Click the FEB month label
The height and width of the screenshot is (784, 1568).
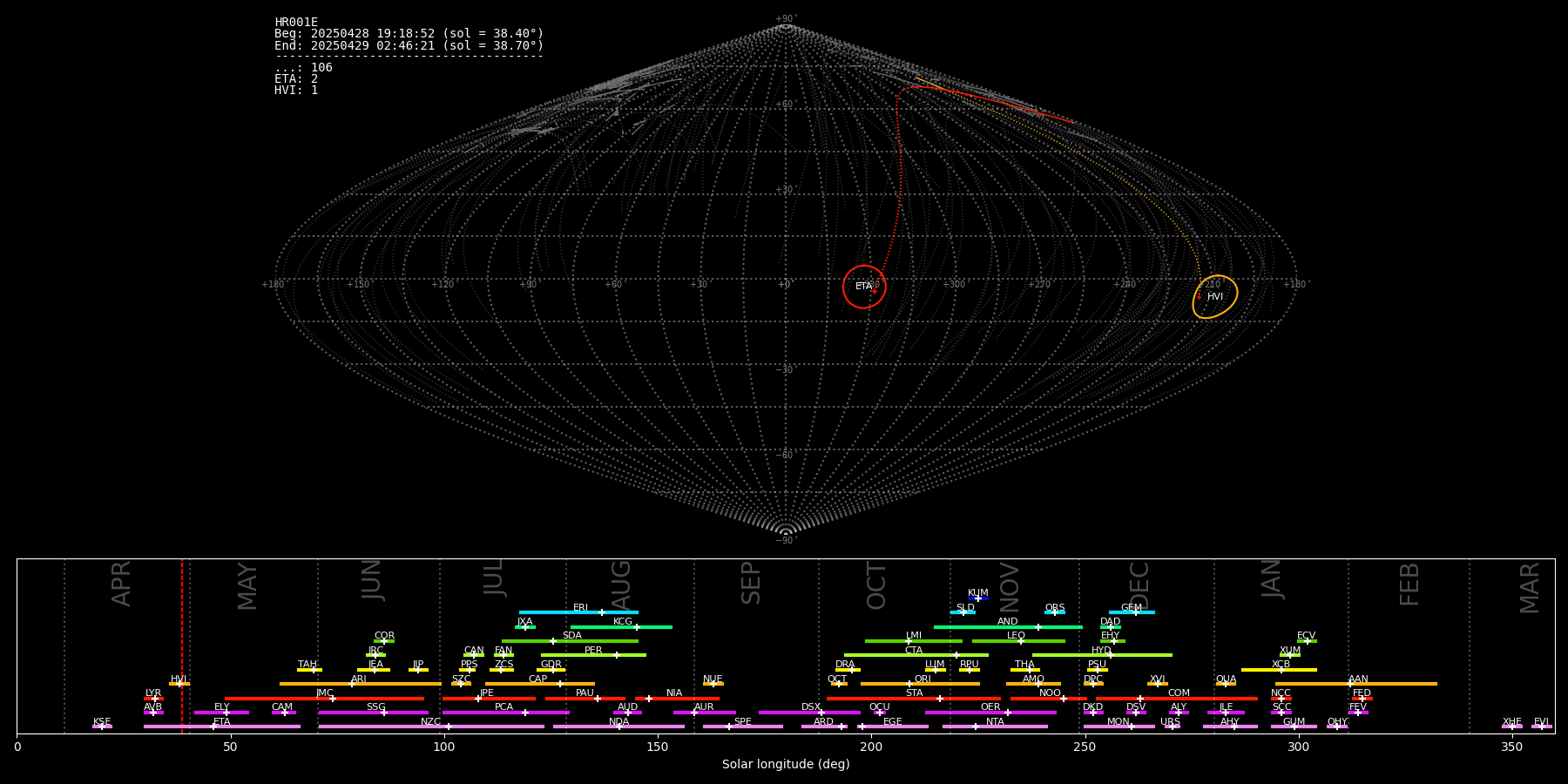(x=1409, y=585)
